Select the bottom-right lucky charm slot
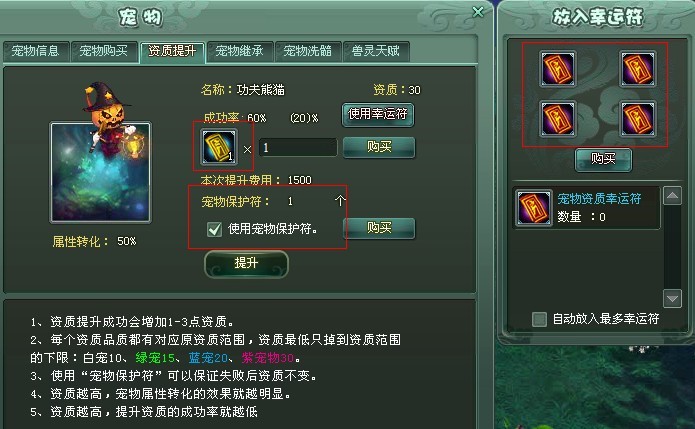 pos(637,118)
